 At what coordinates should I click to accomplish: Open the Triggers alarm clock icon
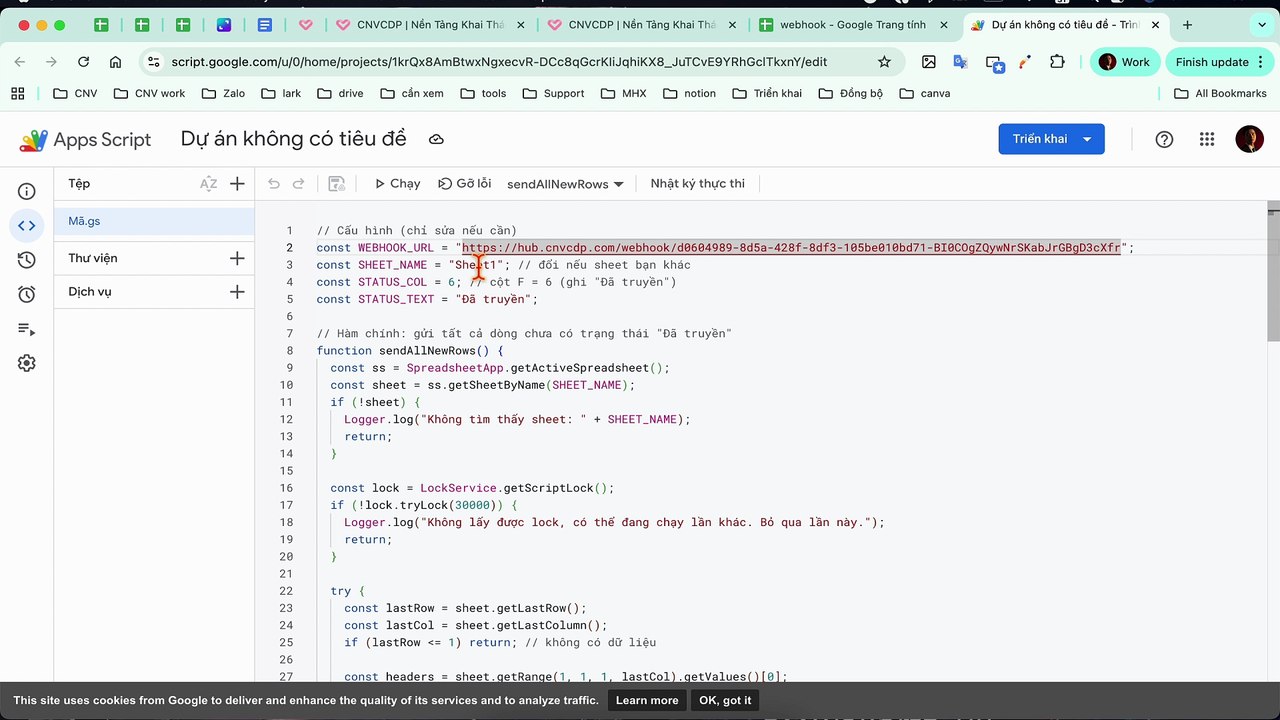(27, 294)
